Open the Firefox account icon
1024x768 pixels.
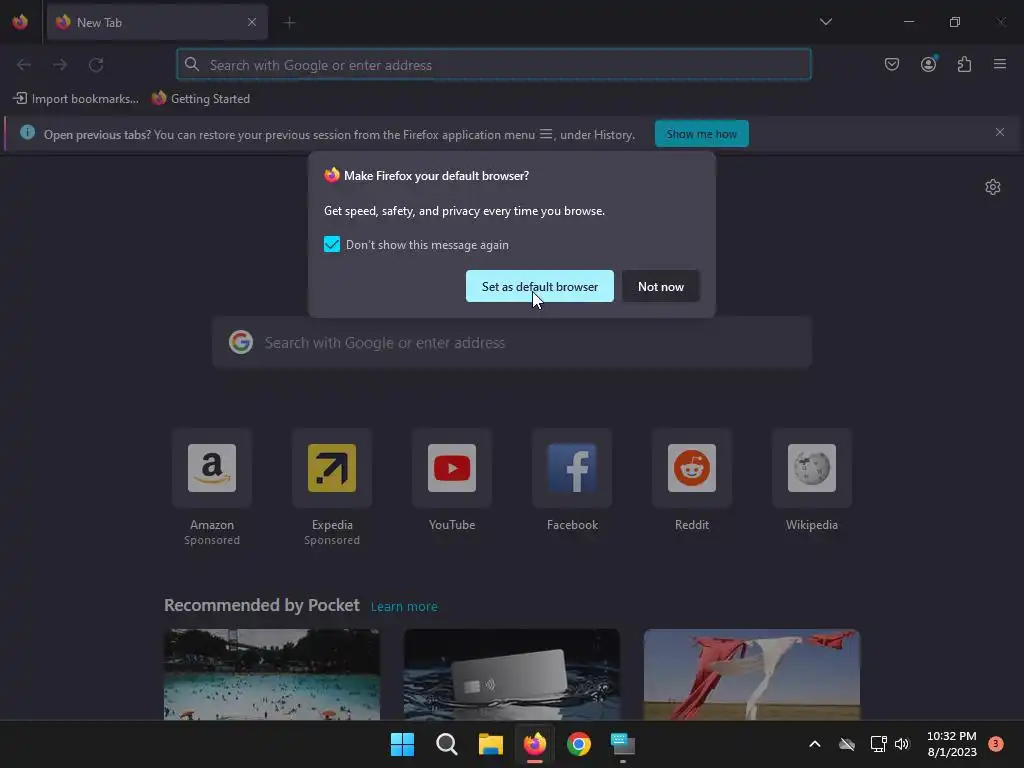click(928, 64)
